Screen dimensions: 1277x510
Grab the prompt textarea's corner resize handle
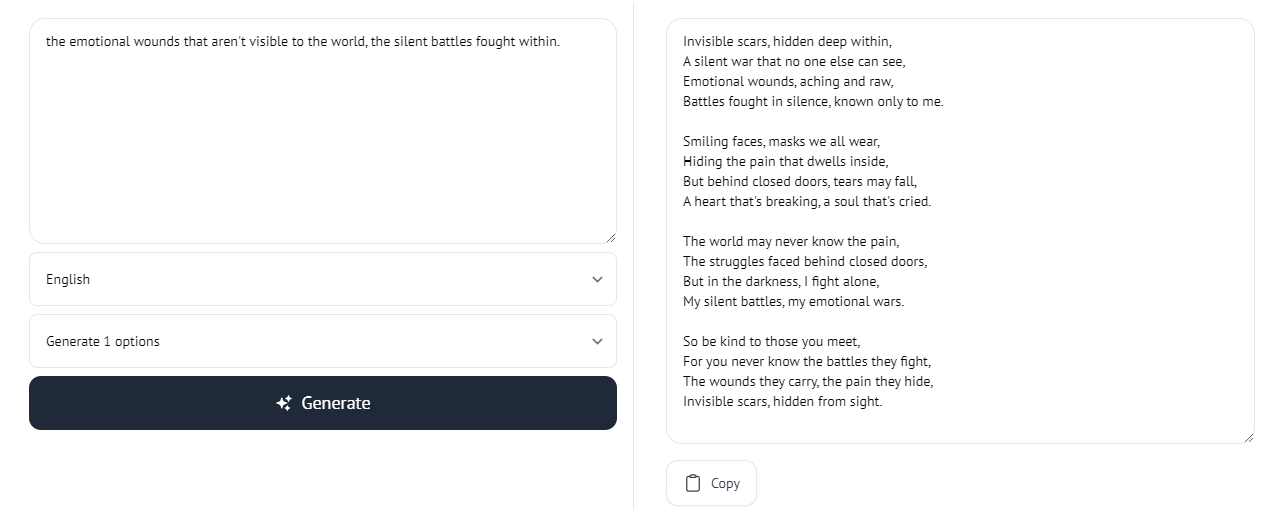point(610,237)
